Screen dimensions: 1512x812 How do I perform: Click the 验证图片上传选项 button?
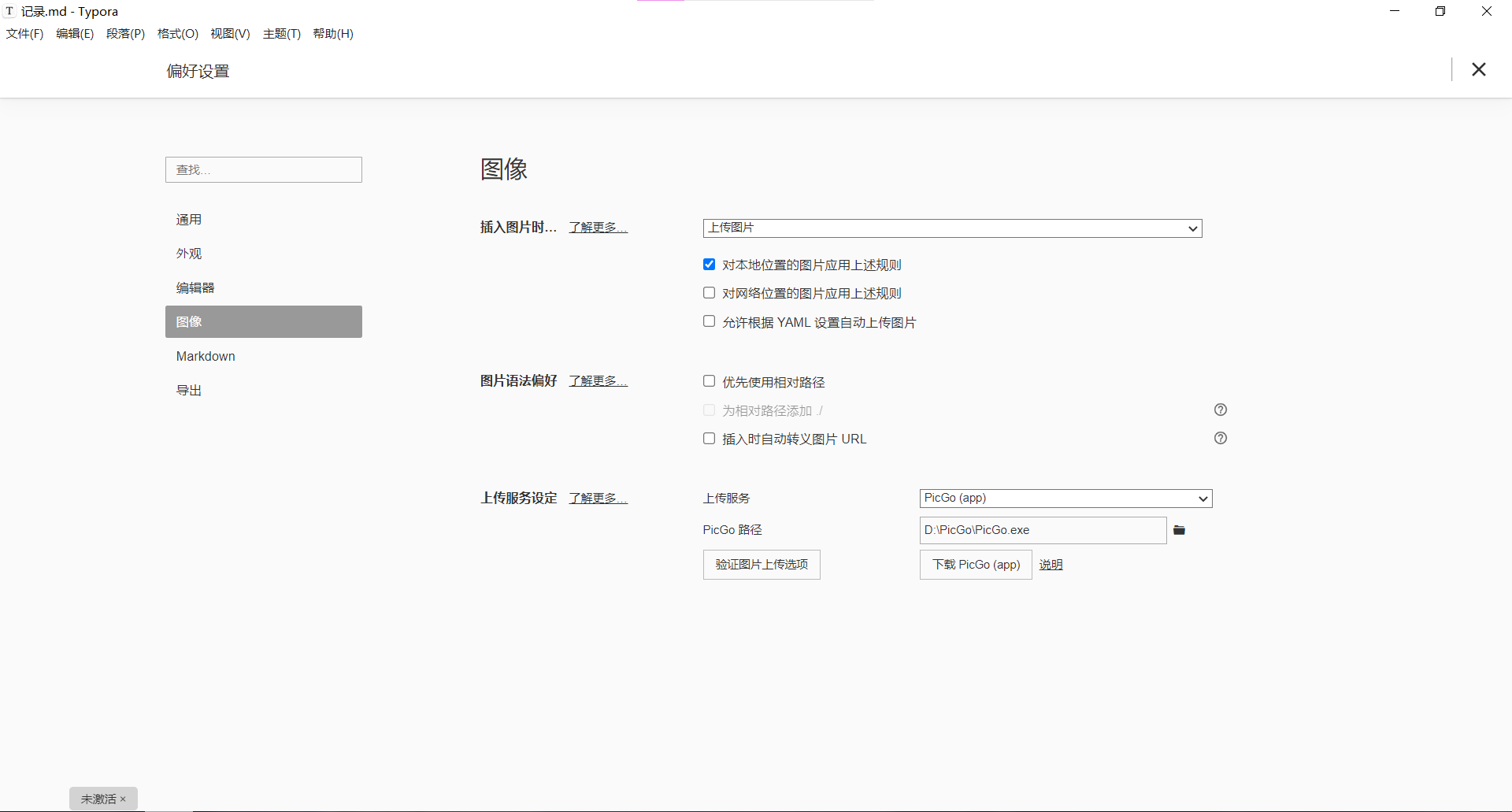tap(761, 565)
